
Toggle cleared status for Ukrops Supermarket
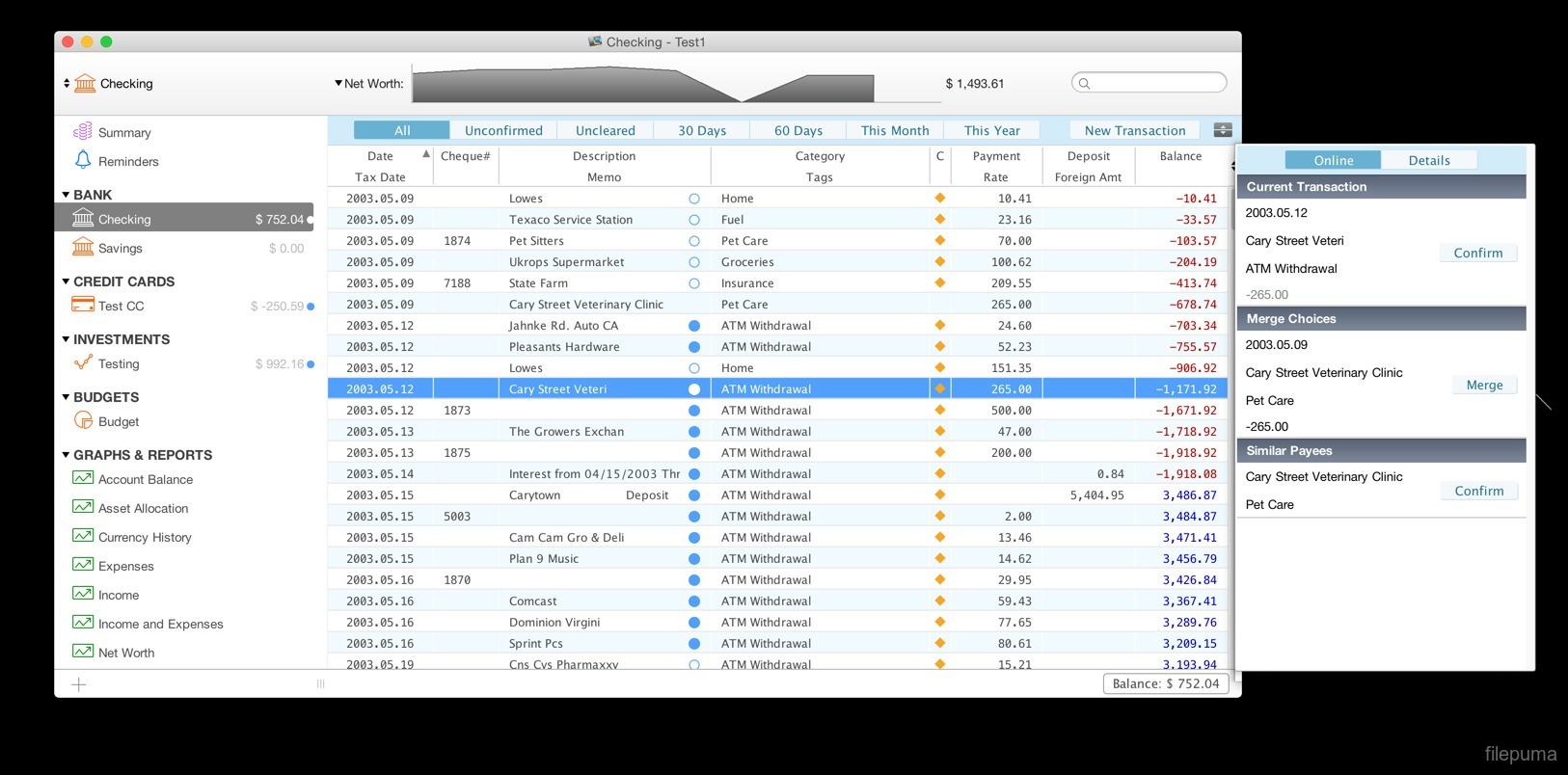coord(693,262)
